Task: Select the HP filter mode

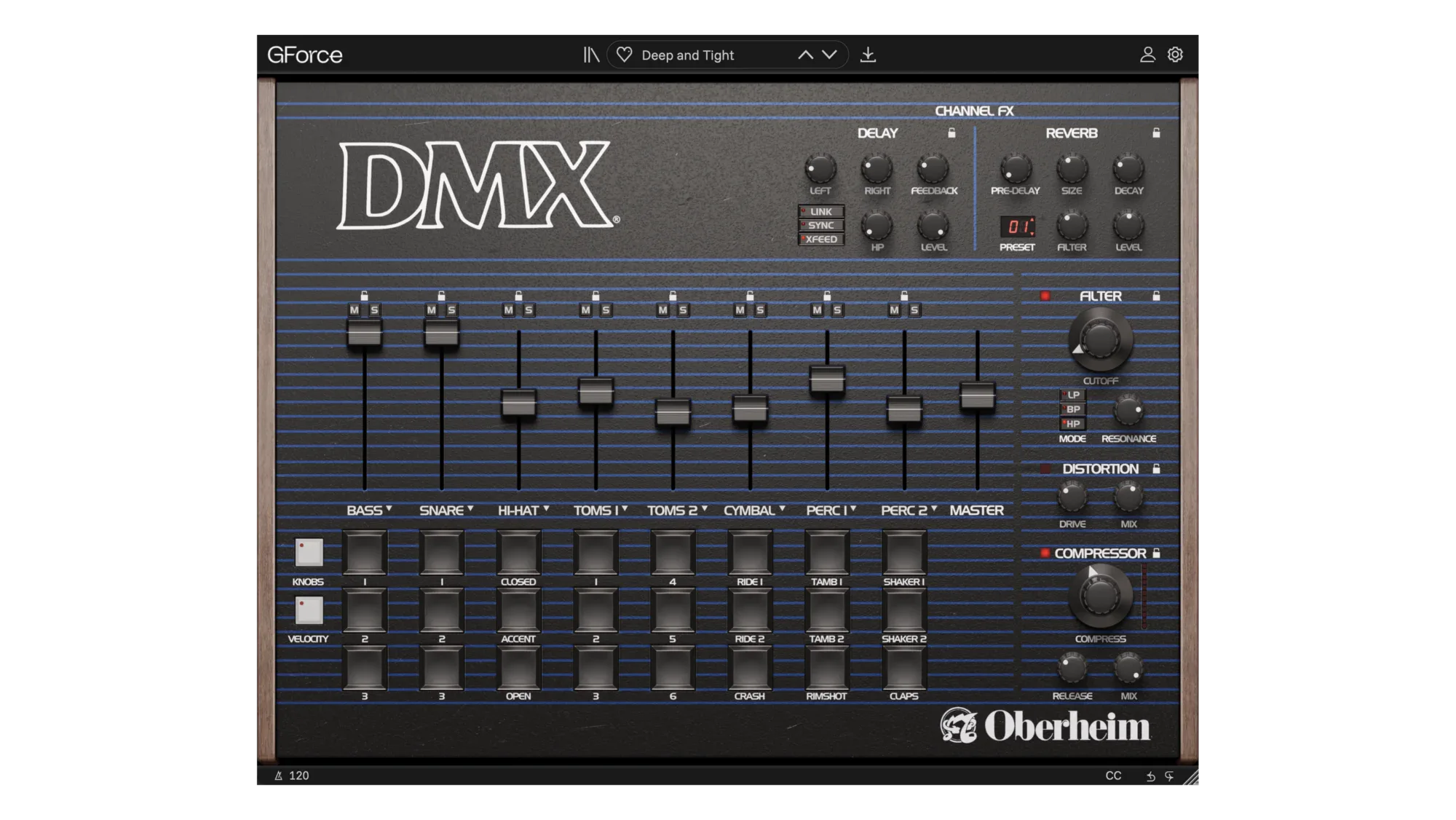Action: (1072, 424)
